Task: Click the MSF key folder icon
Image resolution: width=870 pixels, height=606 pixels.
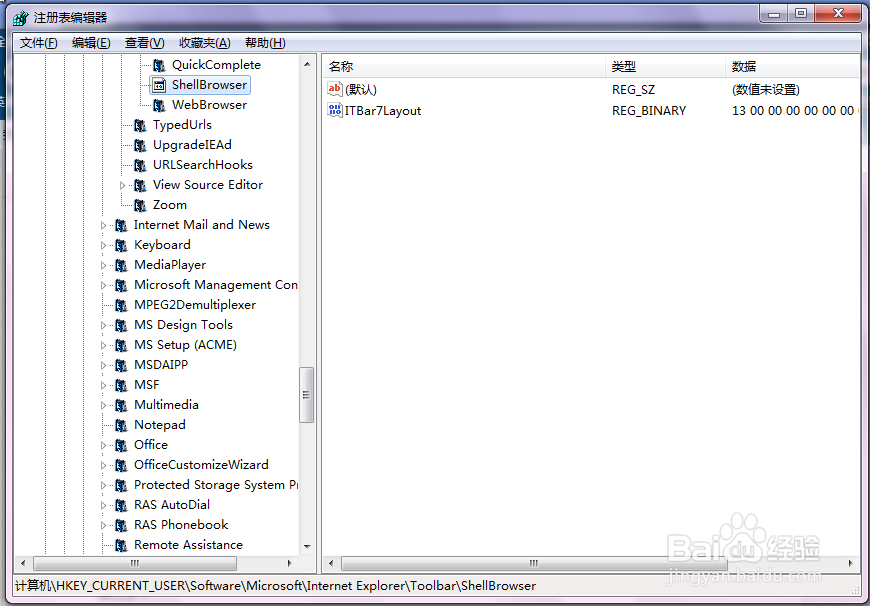Action: [122, 385]
